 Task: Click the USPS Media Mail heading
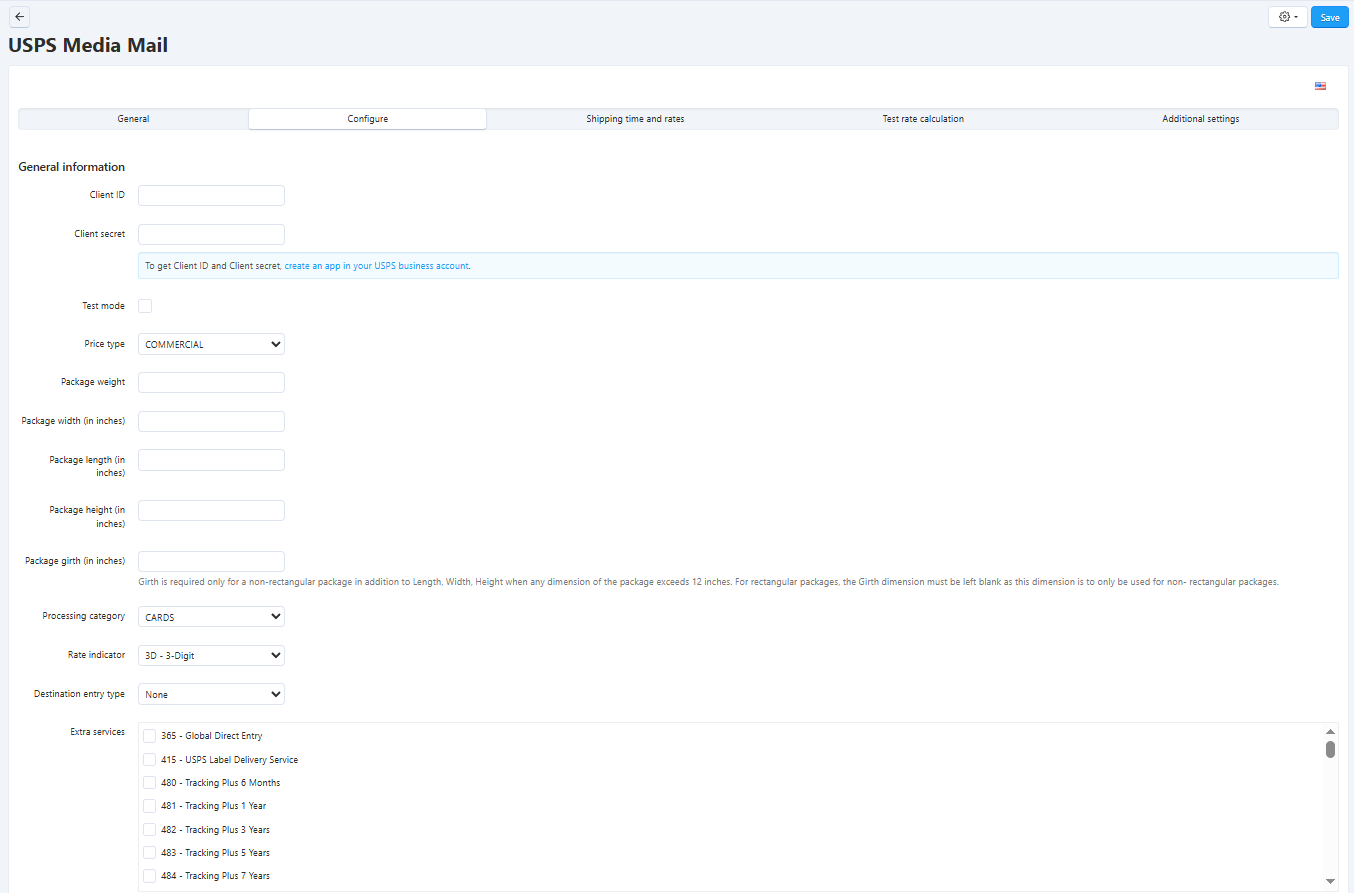click(88, 45)
